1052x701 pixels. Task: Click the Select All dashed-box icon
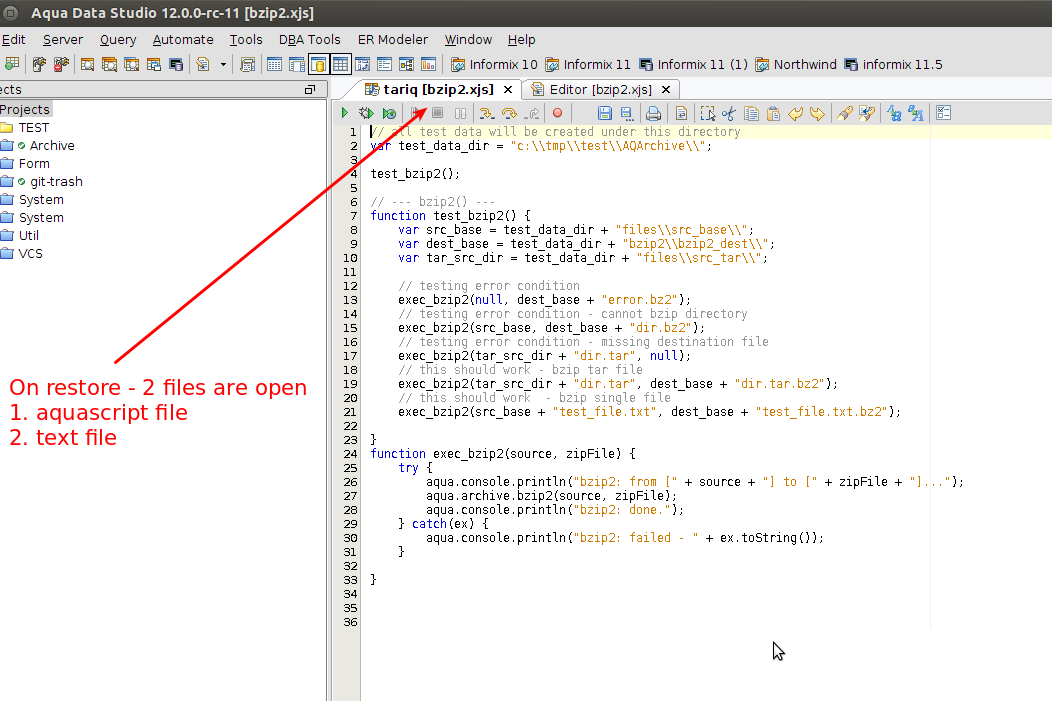click(708, 113)
